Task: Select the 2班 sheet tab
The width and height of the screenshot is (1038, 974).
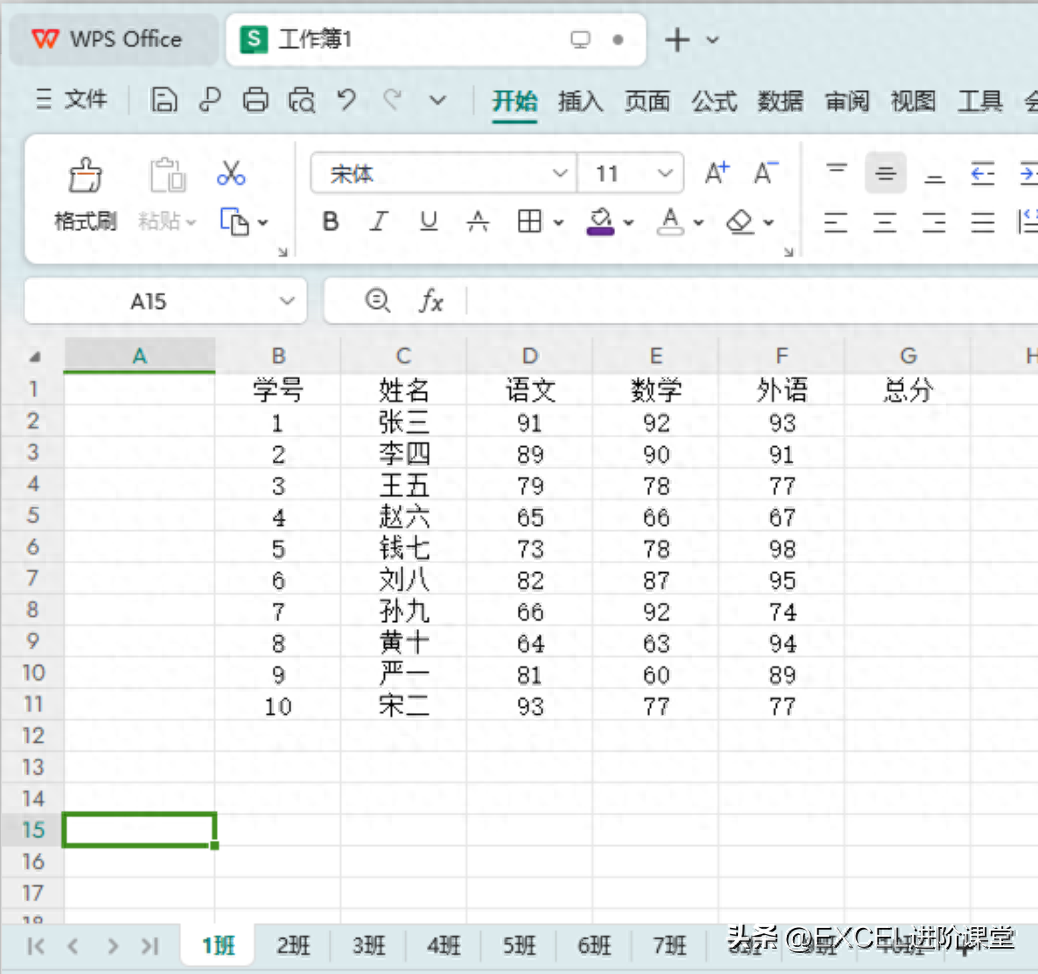Action: coord(293,946)
